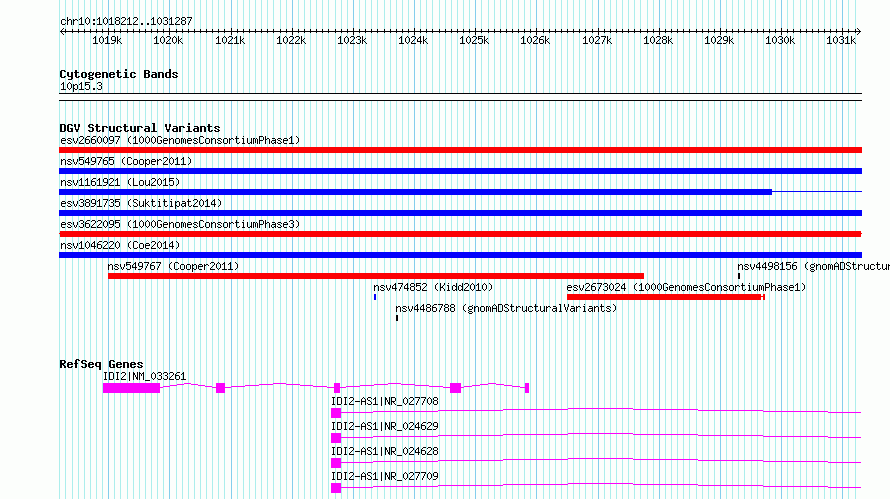Click the red bar under esv2660097
The image size is (890, 499).
[x=460, y=150]
